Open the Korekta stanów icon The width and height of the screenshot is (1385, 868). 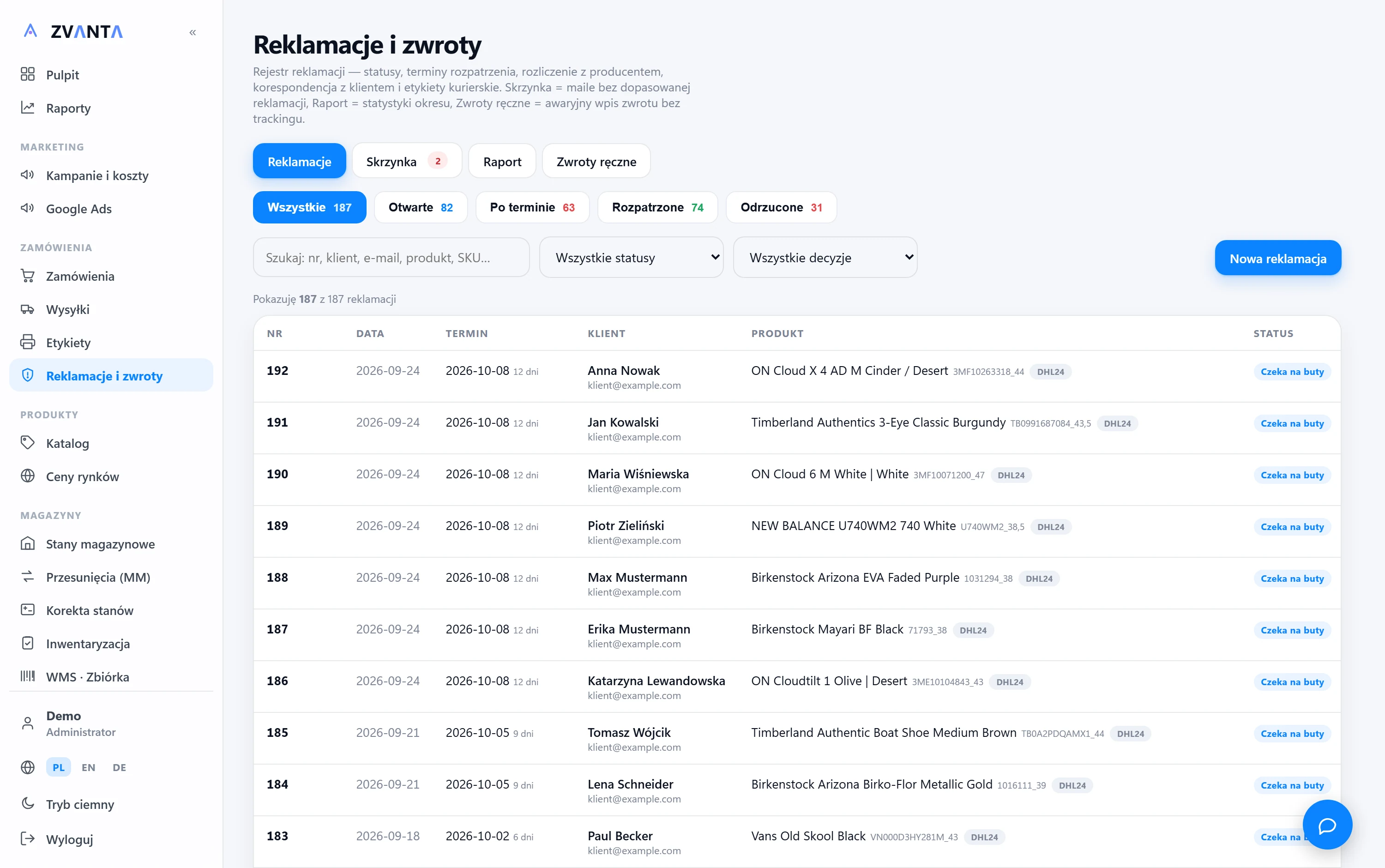pos(28,609)
